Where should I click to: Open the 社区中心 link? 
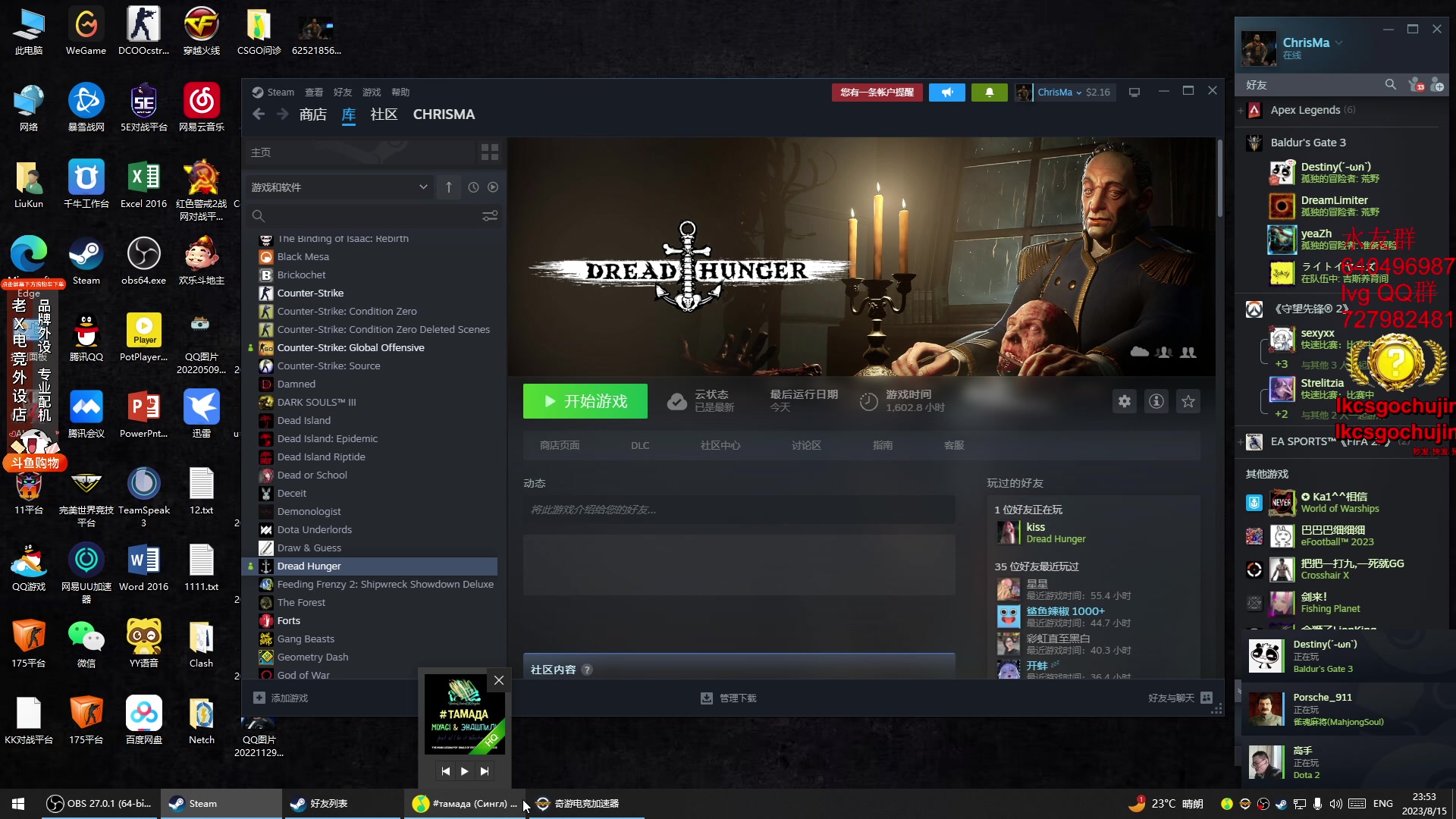720,445
